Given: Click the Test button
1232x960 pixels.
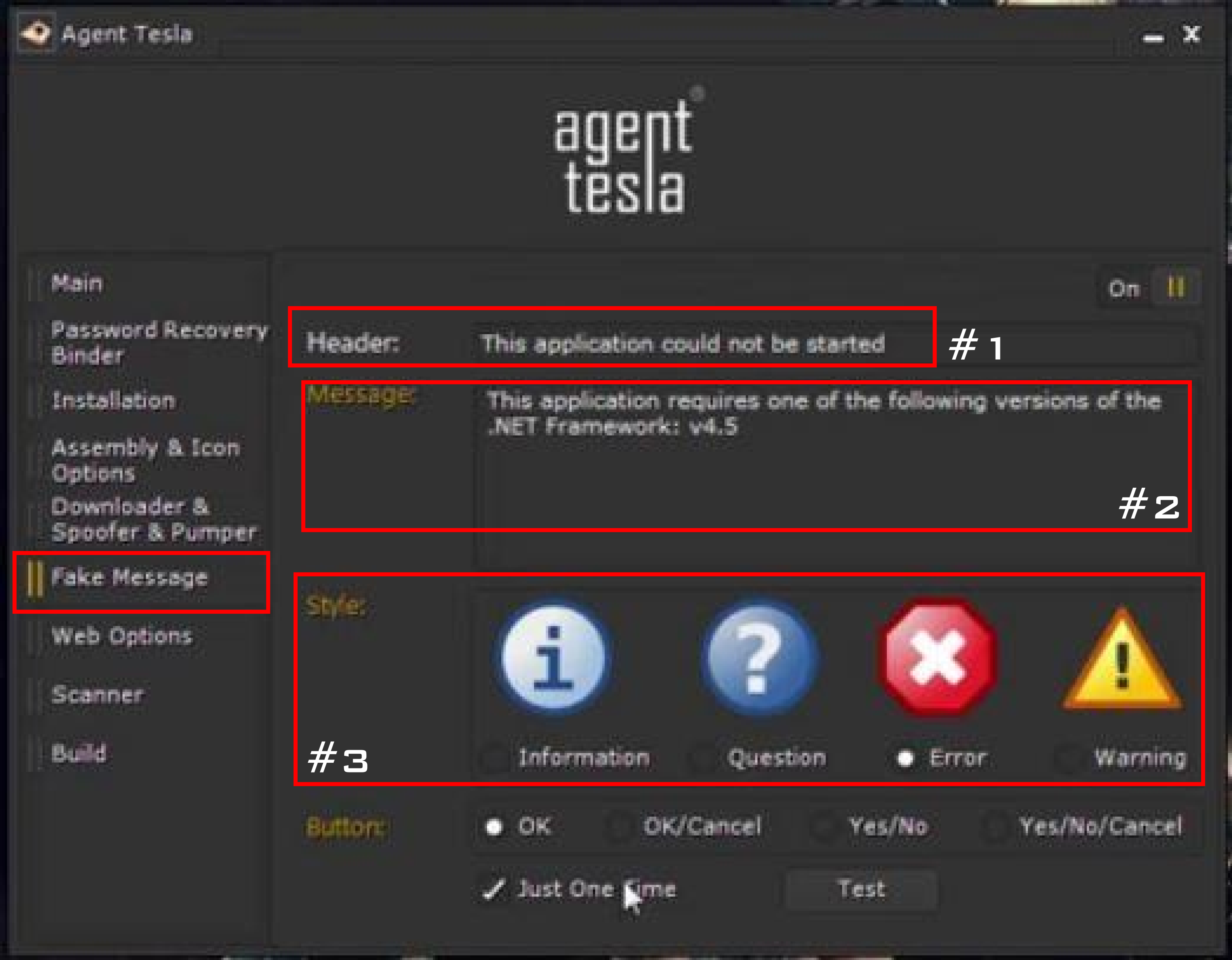Looking at the screenshot, I should click(862, 890).
